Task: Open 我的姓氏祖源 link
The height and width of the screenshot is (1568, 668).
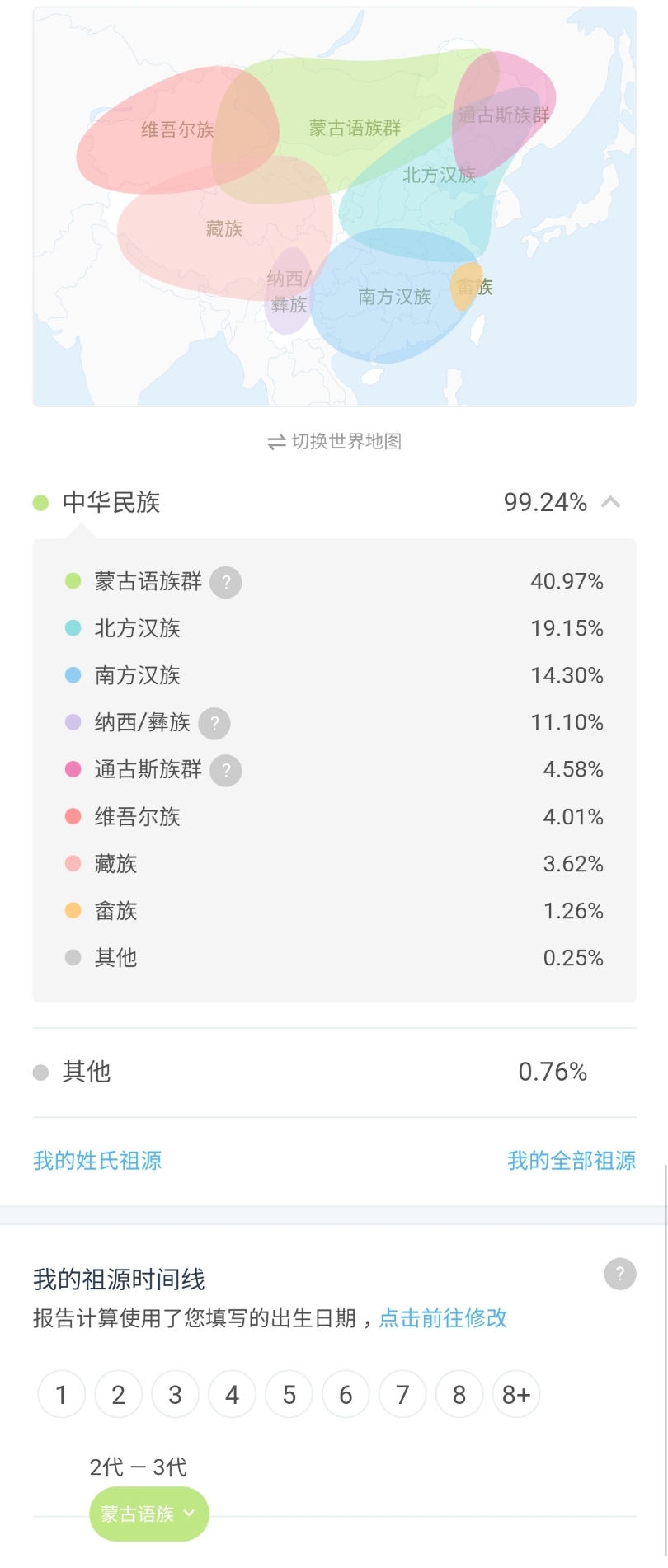Action: [97, 1161]
